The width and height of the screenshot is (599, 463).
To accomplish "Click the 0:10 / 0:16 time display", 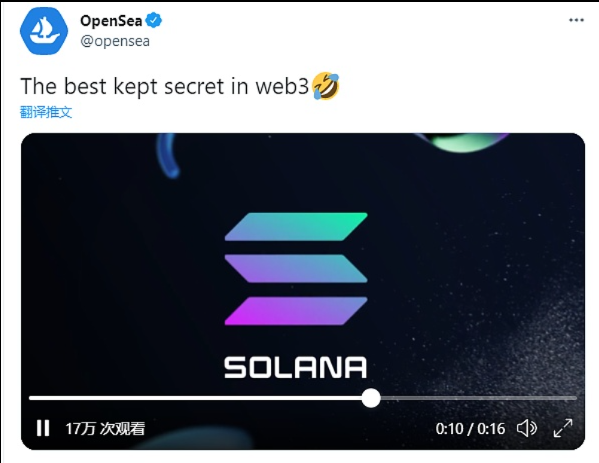I will (470, 429).
